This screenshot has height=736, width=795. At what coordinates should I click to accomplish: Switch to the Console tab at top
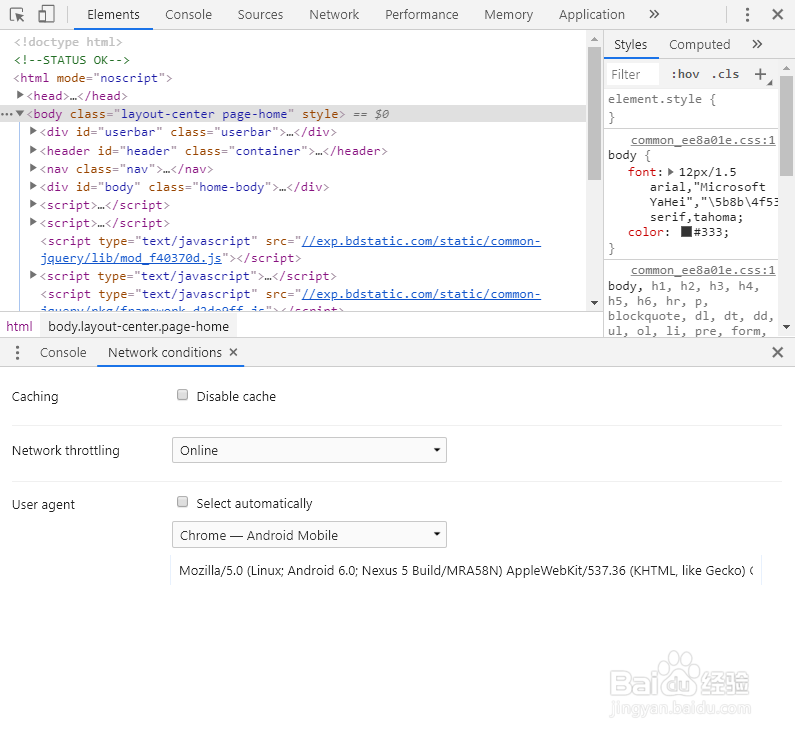(x=188, y=15)
